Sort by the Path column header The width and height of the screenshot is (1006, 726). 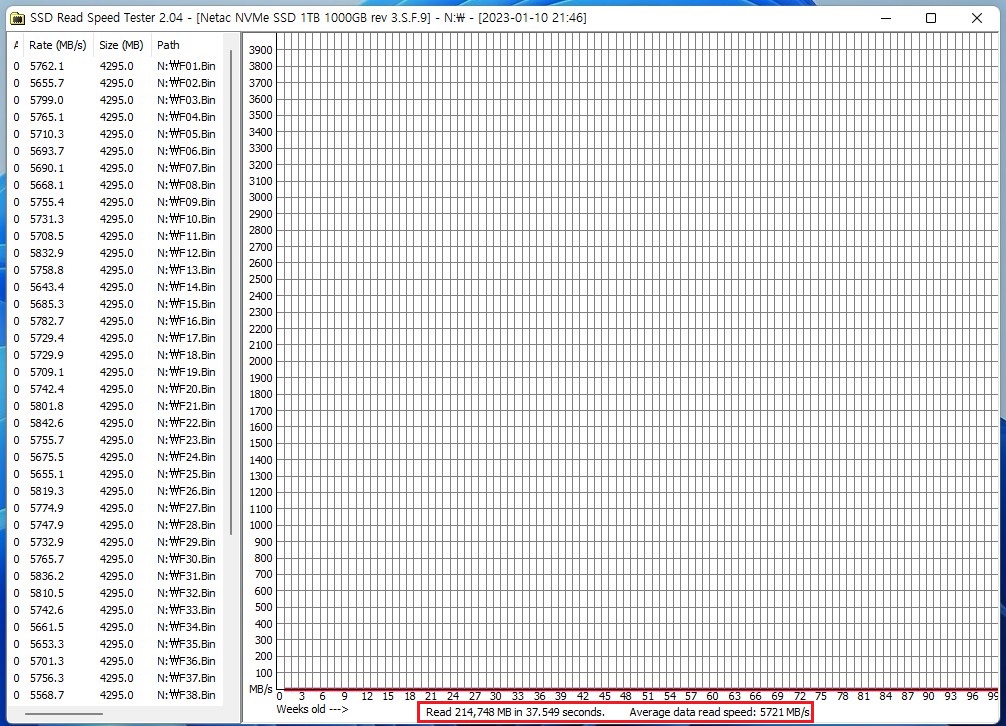pyautogui.click(x=168, y=45)
